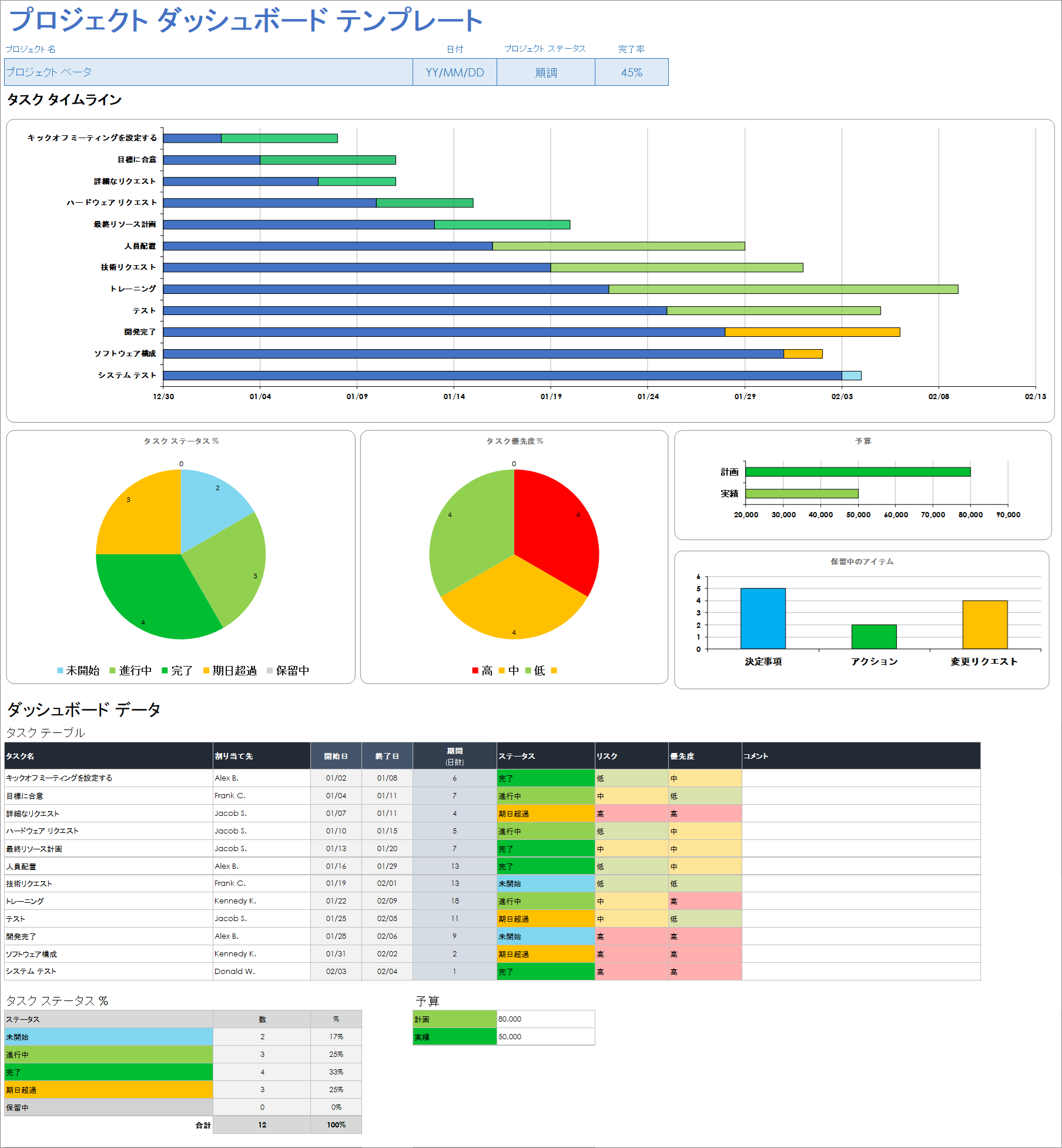Select the 未開始 legend swatch
Screen dimensions: 1062x1148
click(x=60, y=671)
